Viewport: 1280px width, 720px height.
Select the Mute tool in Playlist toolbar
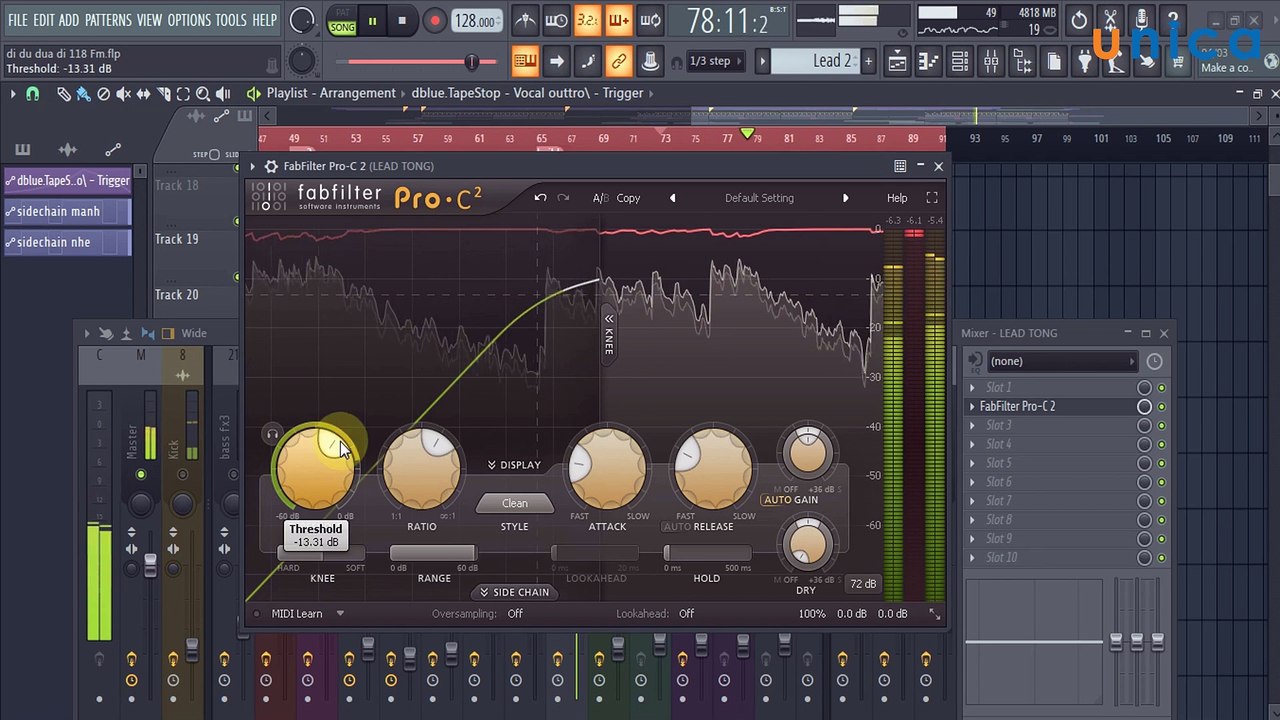coord(123,93)
